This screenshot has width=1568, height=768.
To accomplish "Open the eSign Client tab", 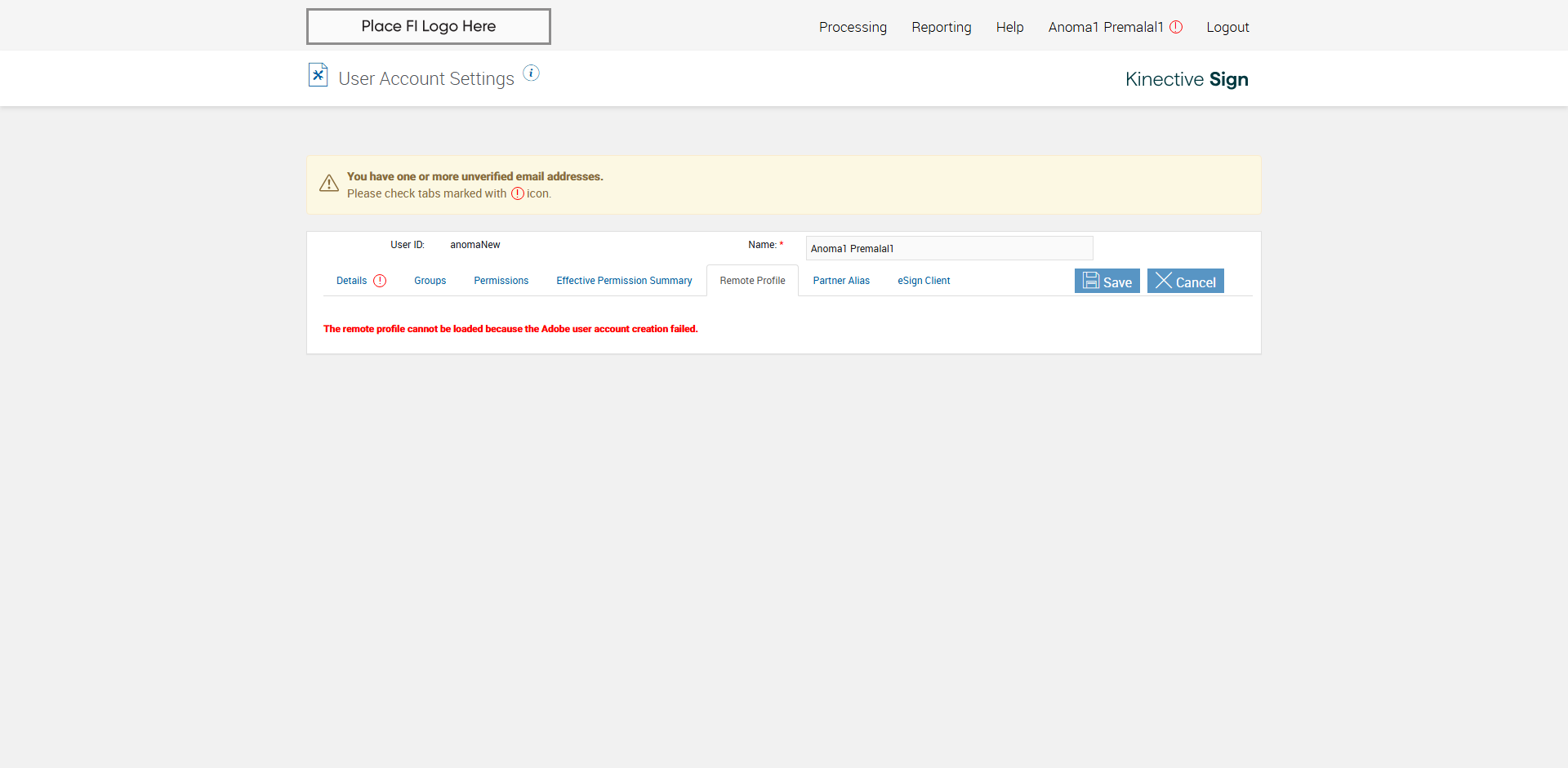I will click(x=924, y=281).
